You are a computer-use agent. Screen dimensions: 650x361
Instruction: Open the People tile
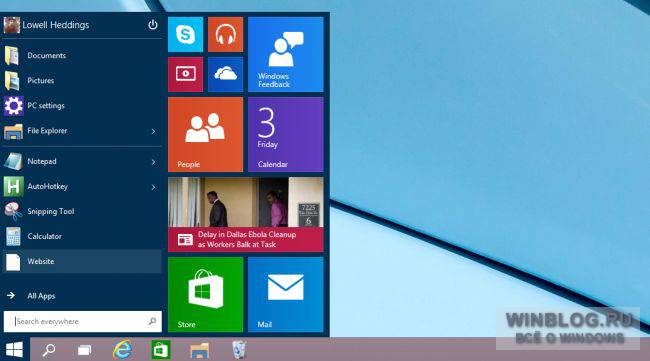click(x=206, y=134)
